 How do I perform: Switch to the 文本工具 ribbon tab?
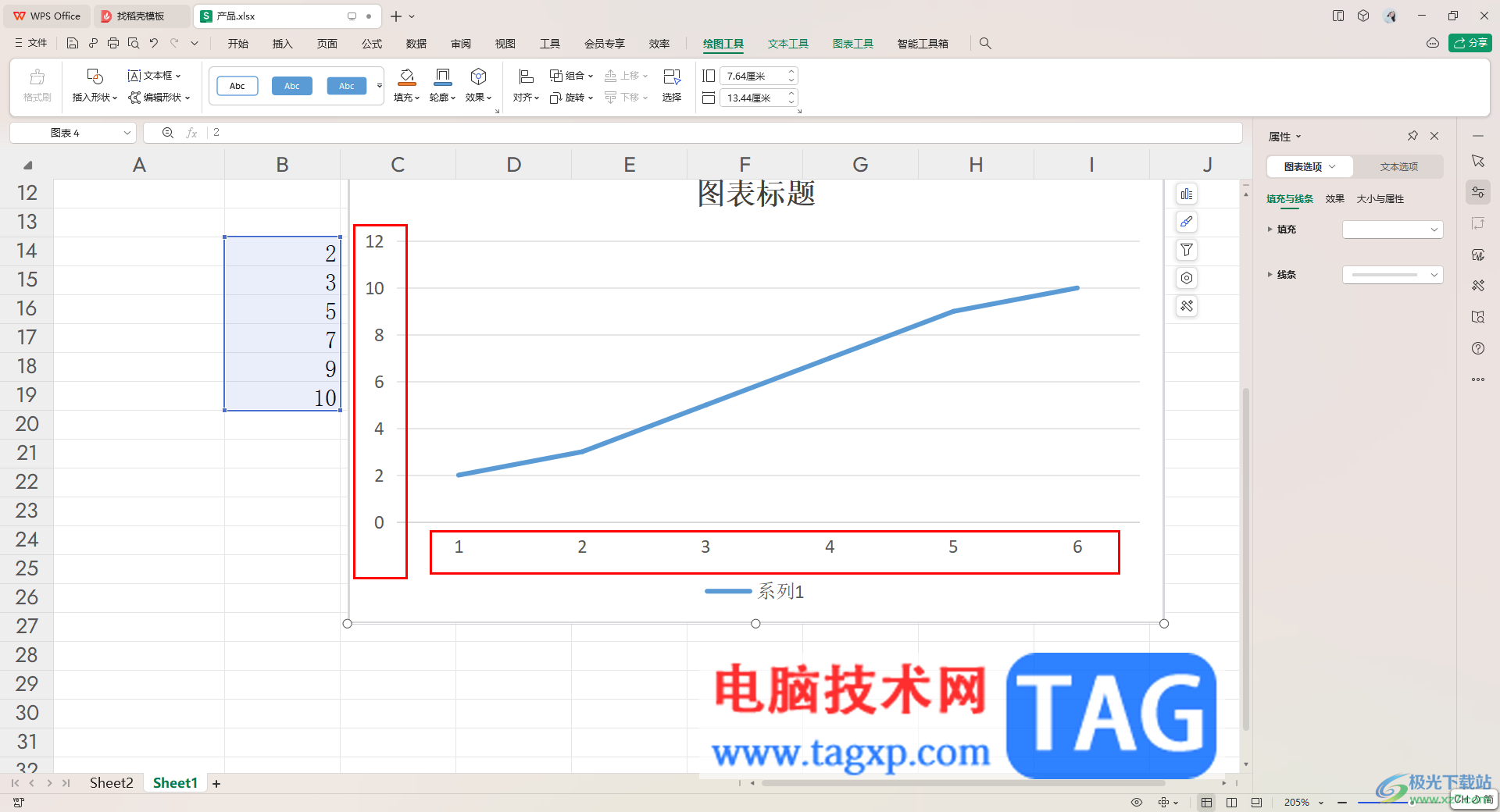point(788,44)
